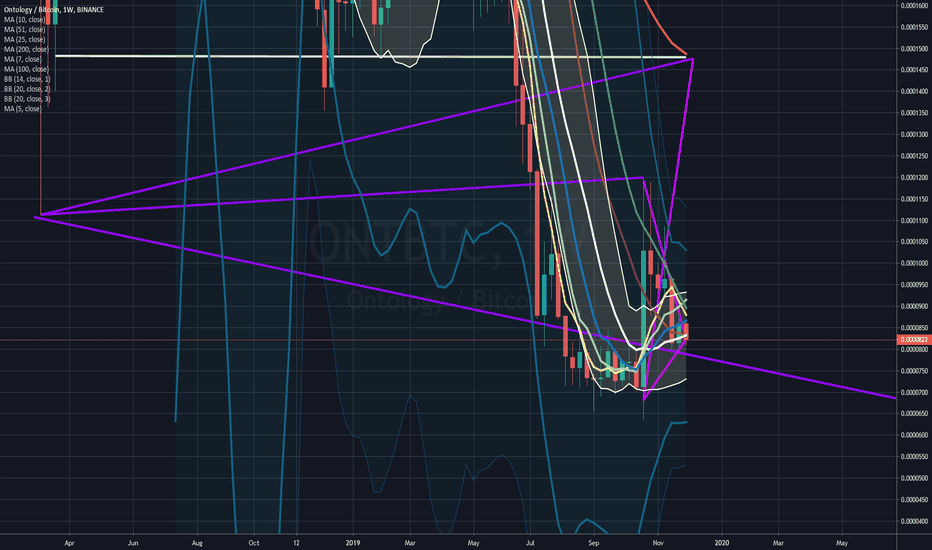Click the 0.0001000 price axis label
The width and height of the screenshot is (932, 550).
[914, 263]
